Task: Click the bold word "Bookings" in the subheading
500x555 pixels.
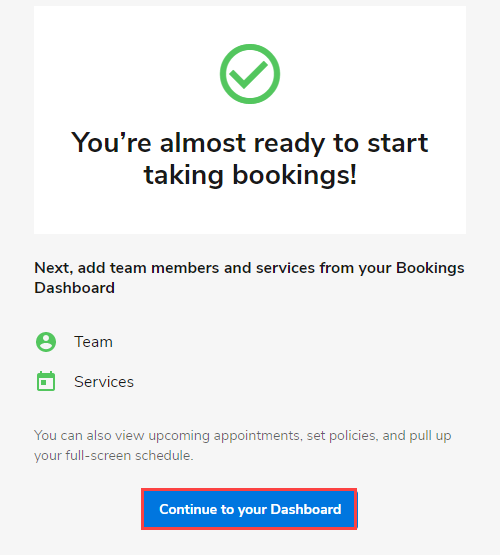Action: (x=430, y=268)
